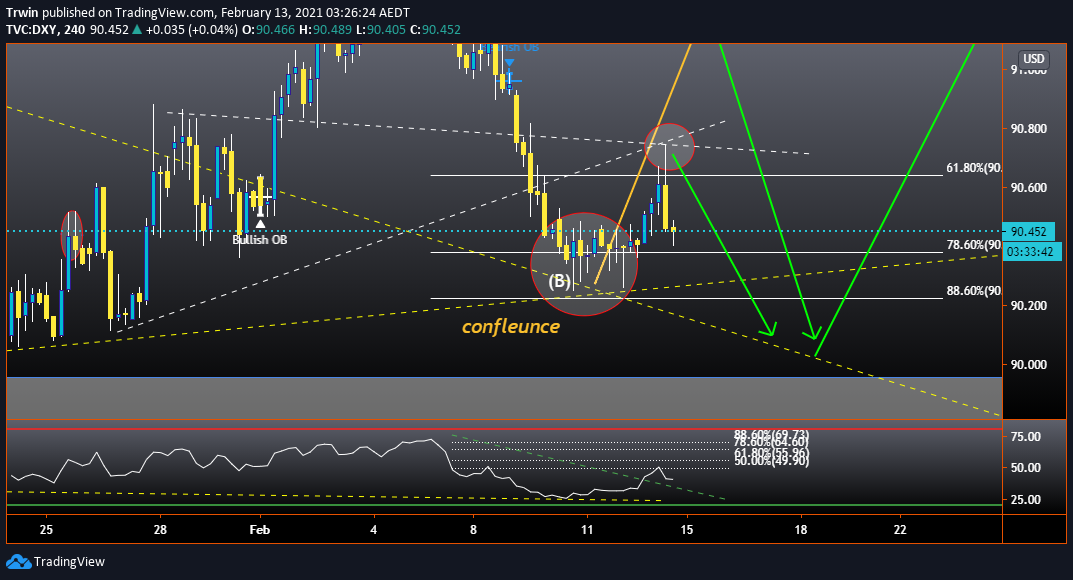Click the countdown timer label 03:33:42

tap(1033, 252)
